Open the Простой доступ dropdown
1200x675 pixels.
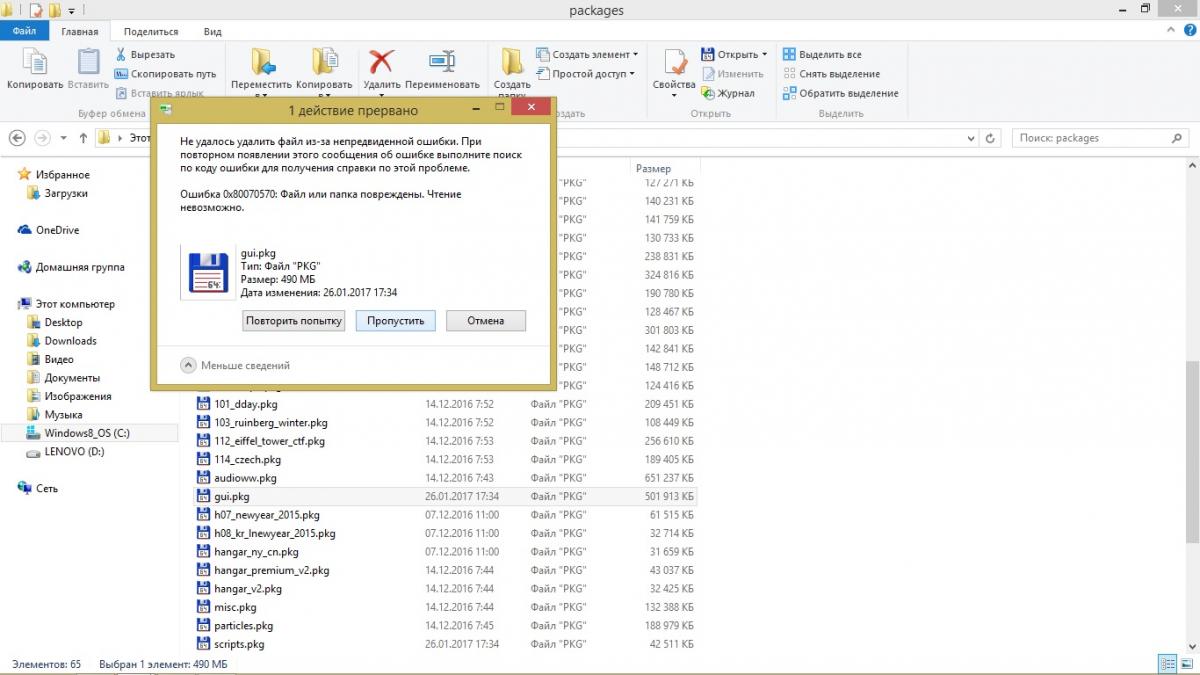tap(632, 74)
